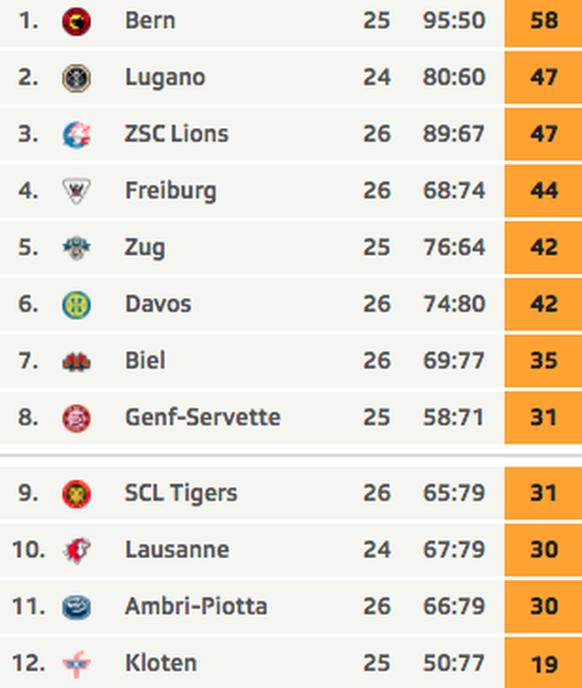This screenshot has height=688, width=582.
Task: Select the ZSC Lions team name
Action: click(x=176, y=133)
